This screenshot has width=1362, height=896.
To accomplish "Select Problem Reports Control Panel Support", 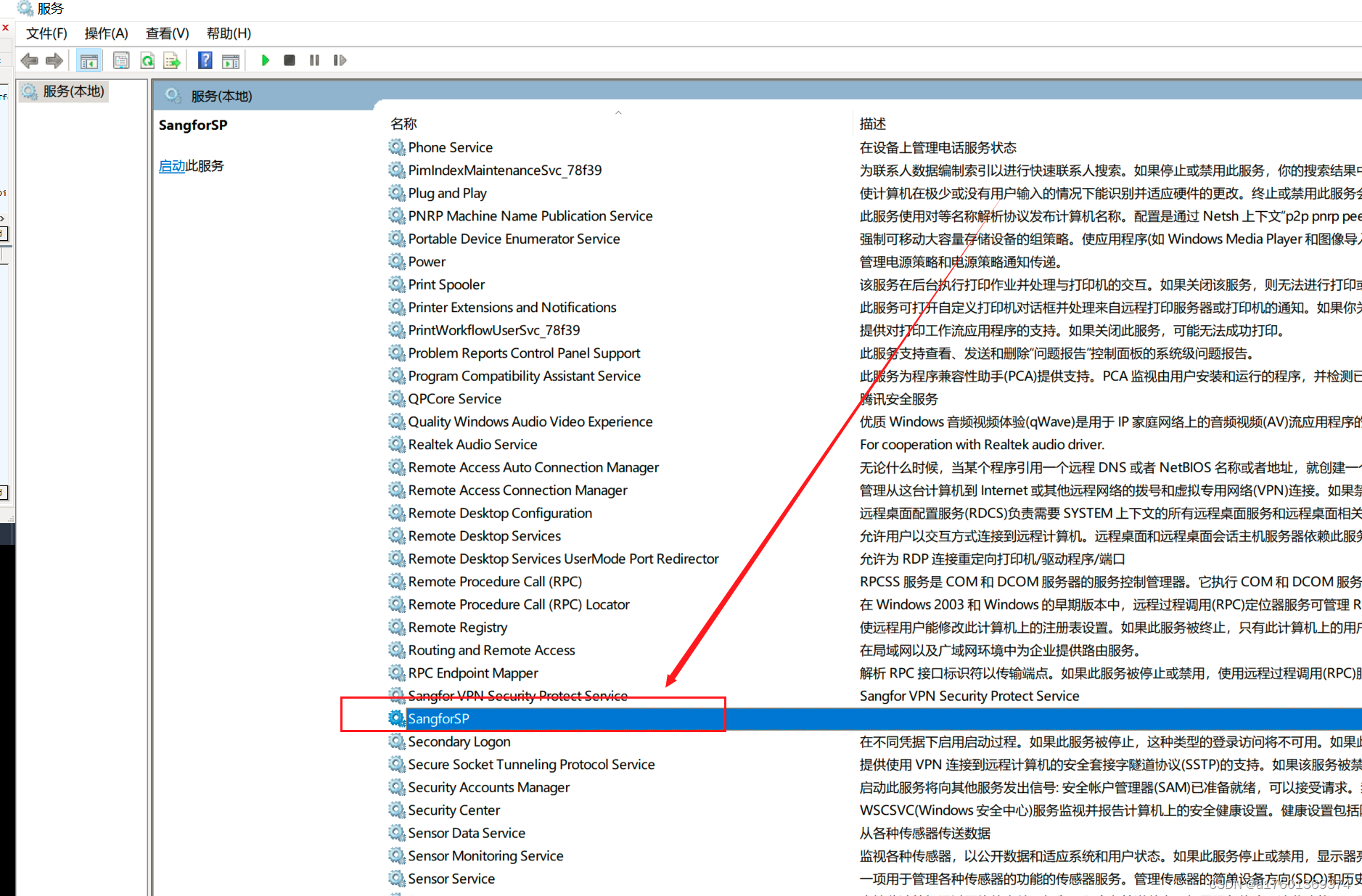I will coord(524,353).
